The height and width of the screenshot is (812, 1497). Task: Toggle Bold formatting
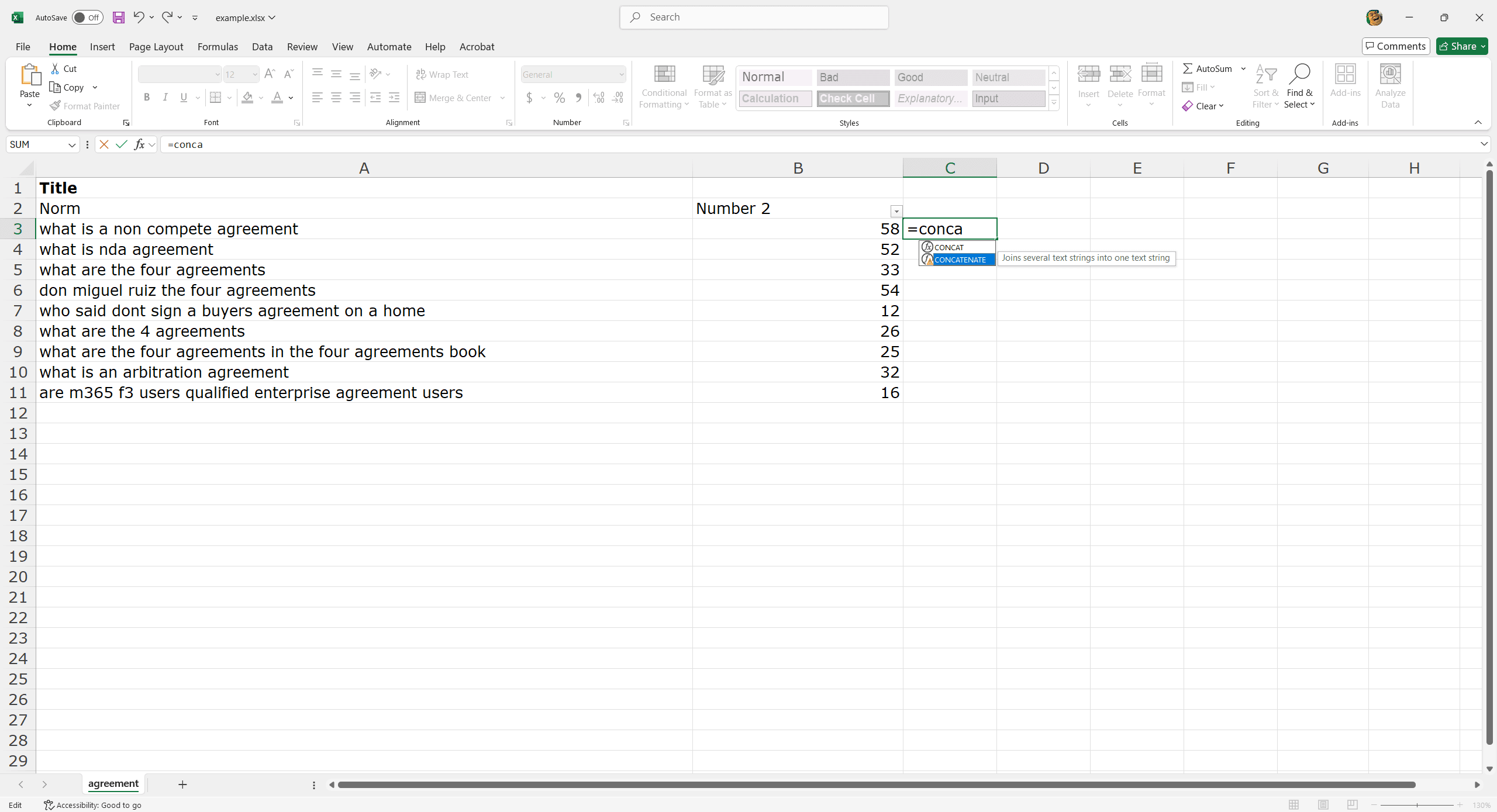tap(147, 98)
